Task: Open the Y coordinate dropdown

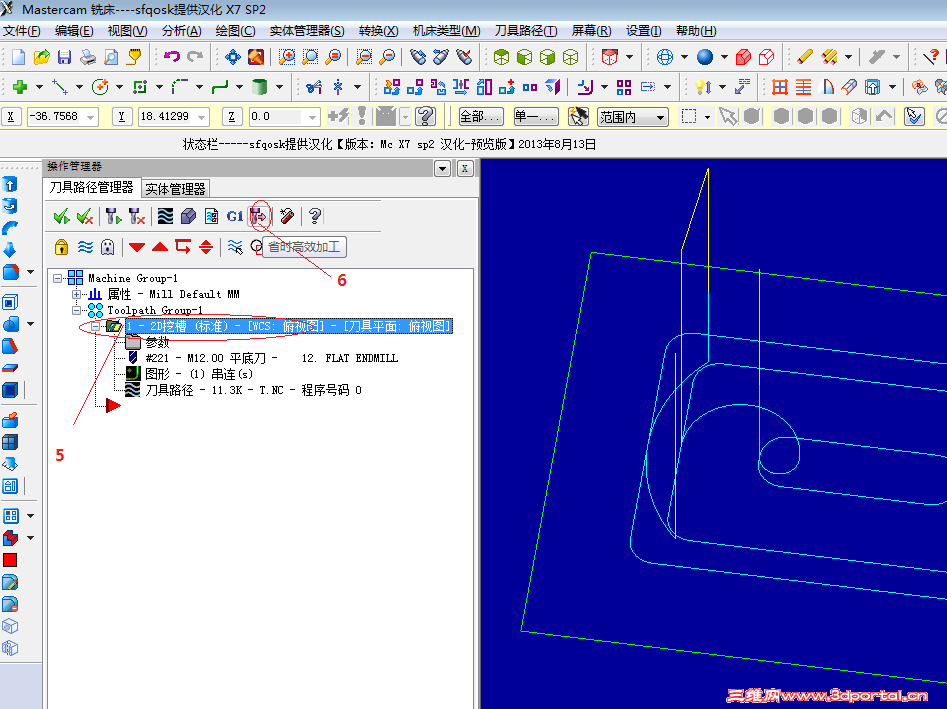Action: (x=202, y=117)
